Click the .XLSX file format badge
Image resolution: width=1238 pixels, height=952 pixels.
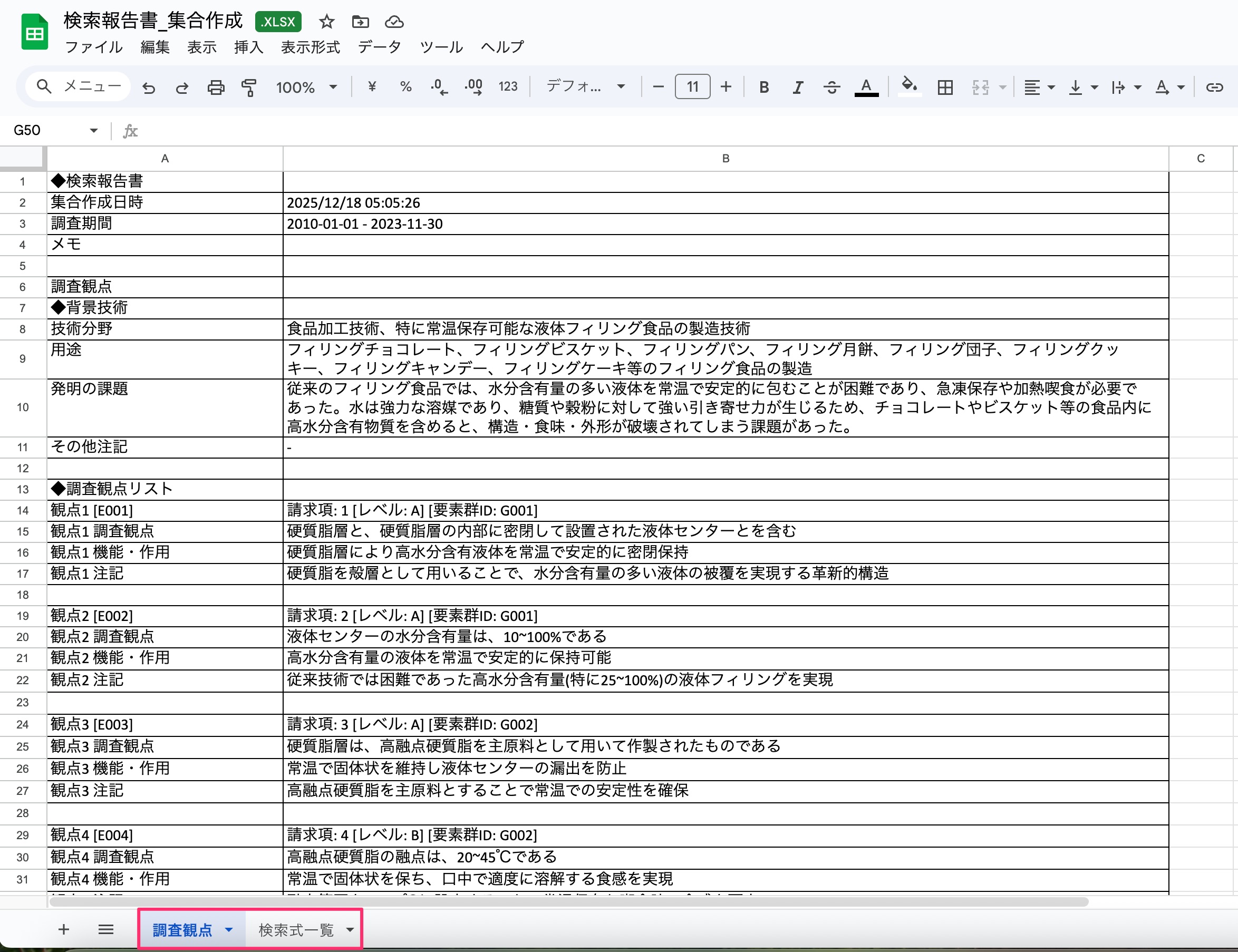278,22
